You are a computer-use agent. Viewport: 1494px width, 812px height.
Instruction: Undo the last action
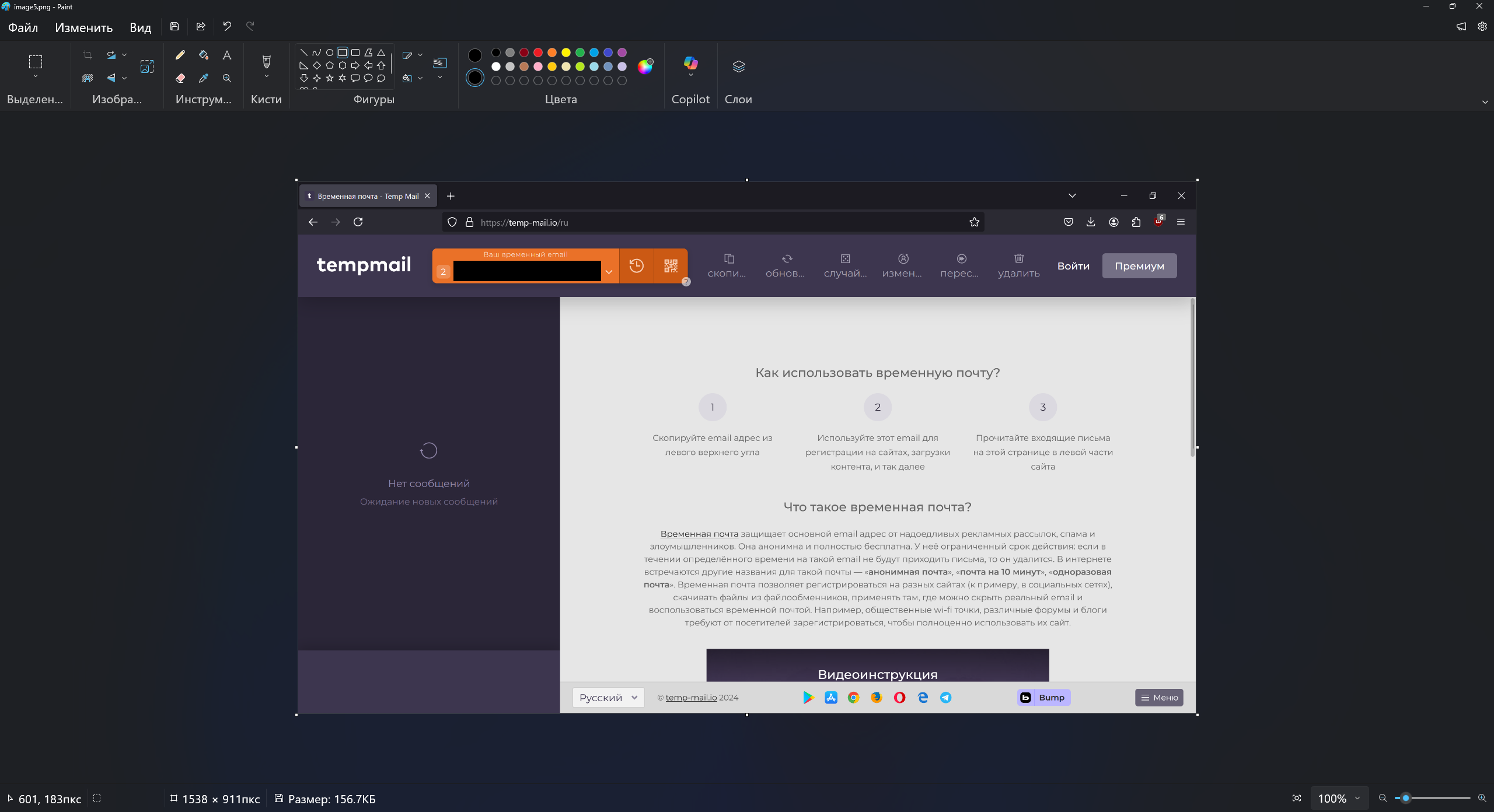(x=227, y=26)
